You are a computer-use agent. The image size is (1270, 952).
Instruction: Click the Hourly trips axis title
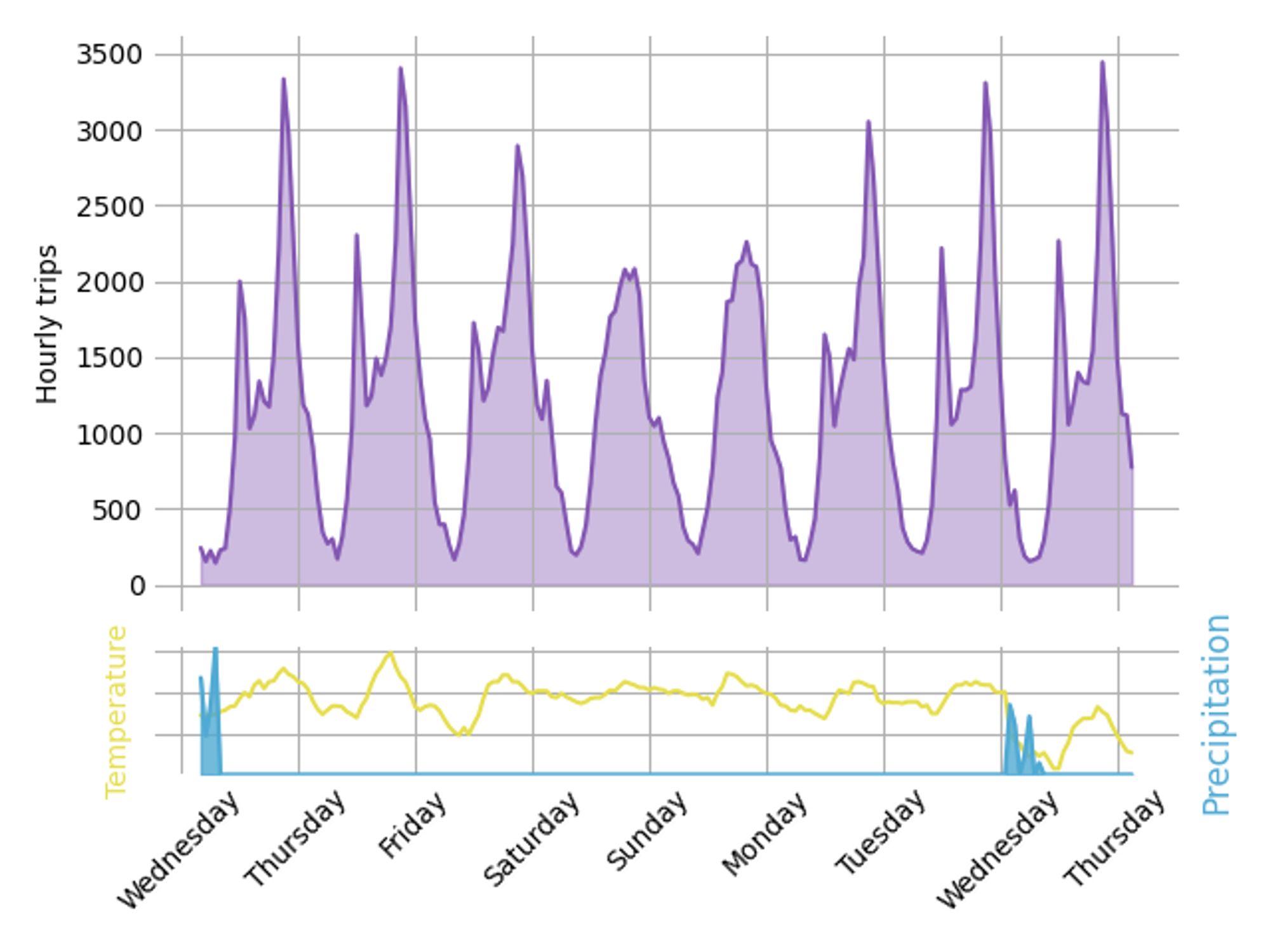pyautogui.click(x=46, y=324)
